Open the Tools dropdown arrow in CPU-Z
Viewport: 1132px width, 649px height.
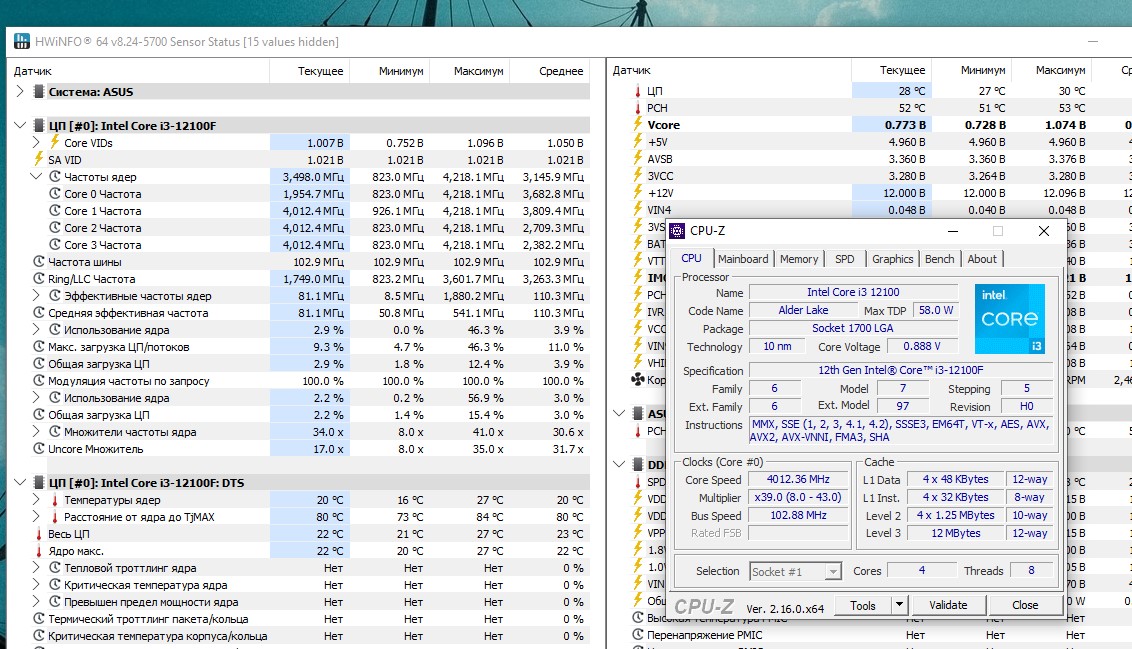click(x=899, y=605)
